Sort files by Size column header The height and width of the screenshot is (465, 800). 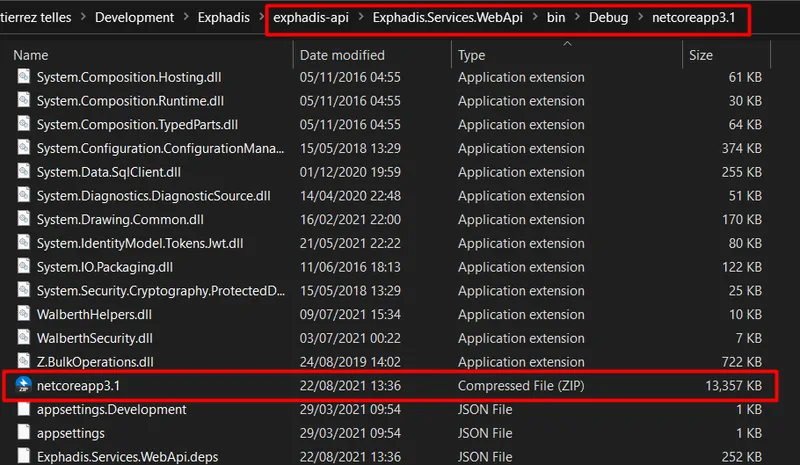tap(701, 55)
